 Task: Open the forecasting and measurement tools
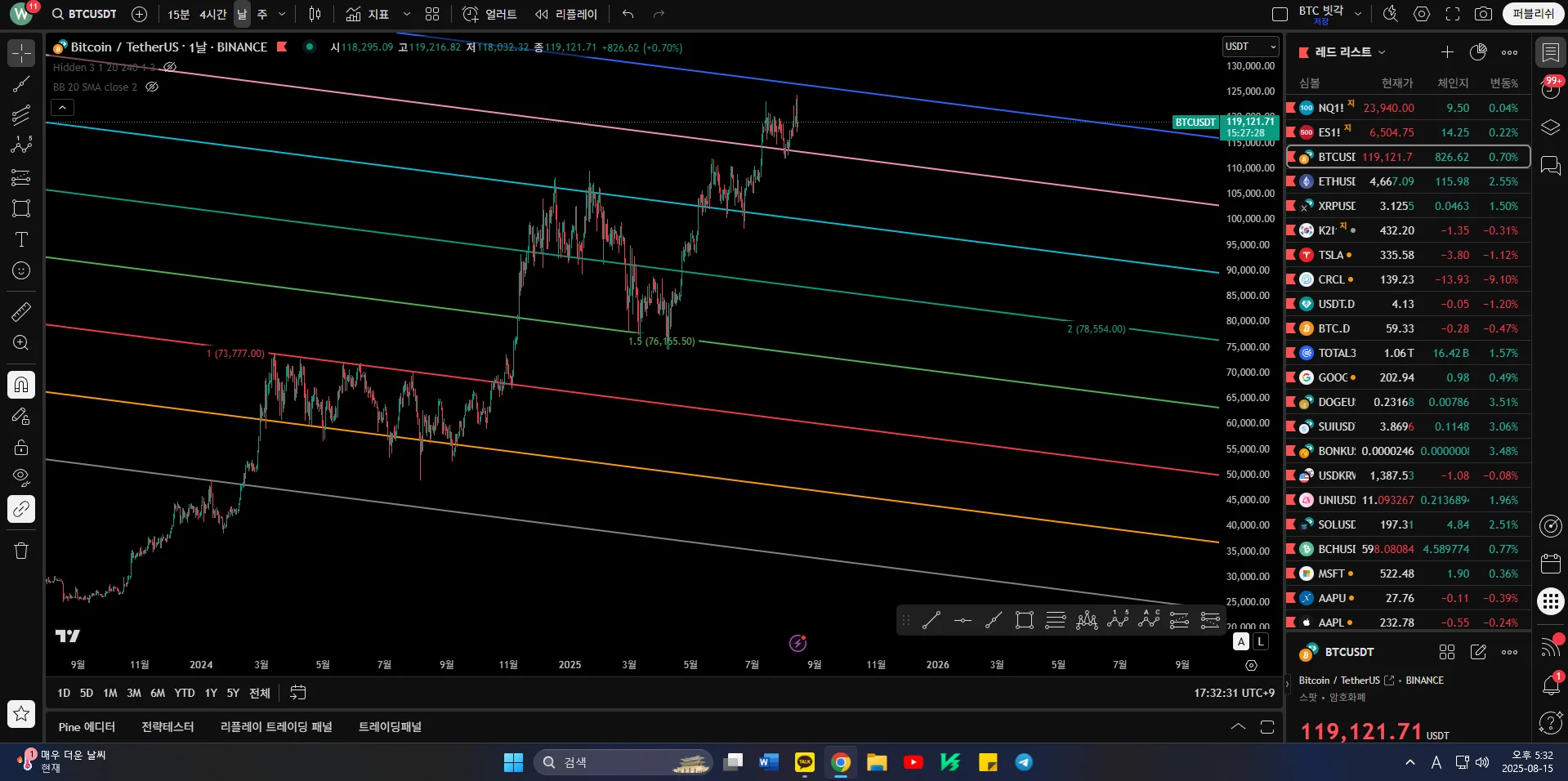pos(21,177)
